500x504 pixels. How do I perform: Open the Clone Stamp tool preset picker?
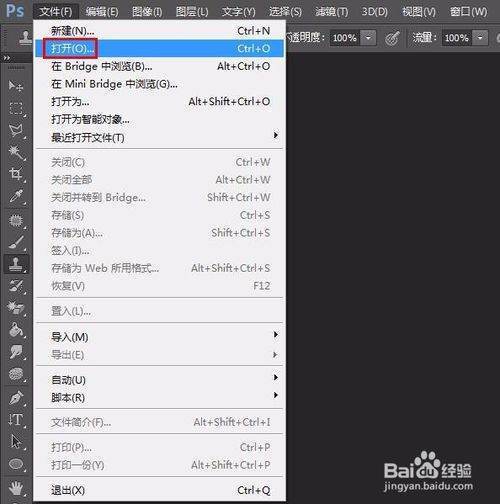[x=25, y=38]
